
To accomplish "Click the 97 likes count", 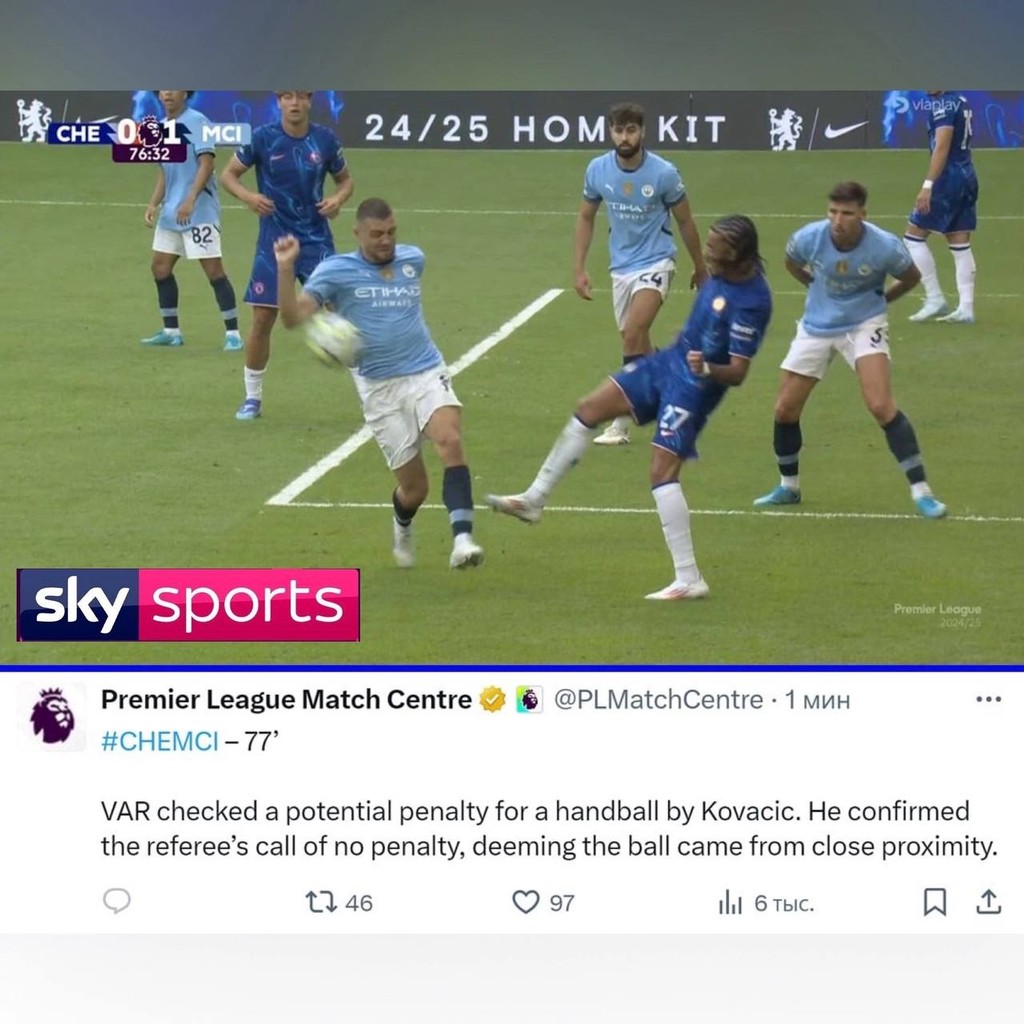I will 562,903.
